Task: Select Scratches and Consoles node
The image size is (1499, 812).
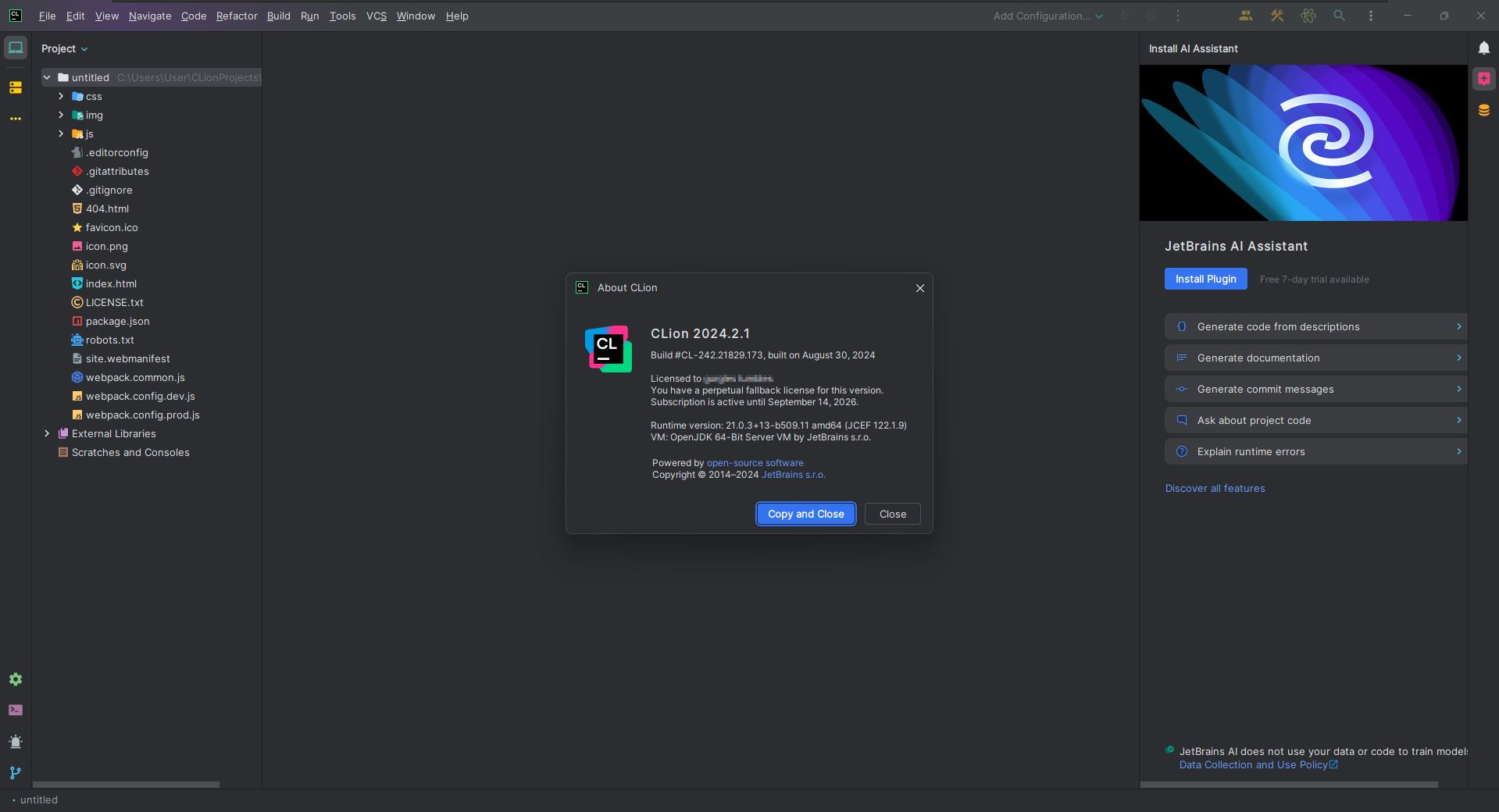Action: click(x=130, y=452)
